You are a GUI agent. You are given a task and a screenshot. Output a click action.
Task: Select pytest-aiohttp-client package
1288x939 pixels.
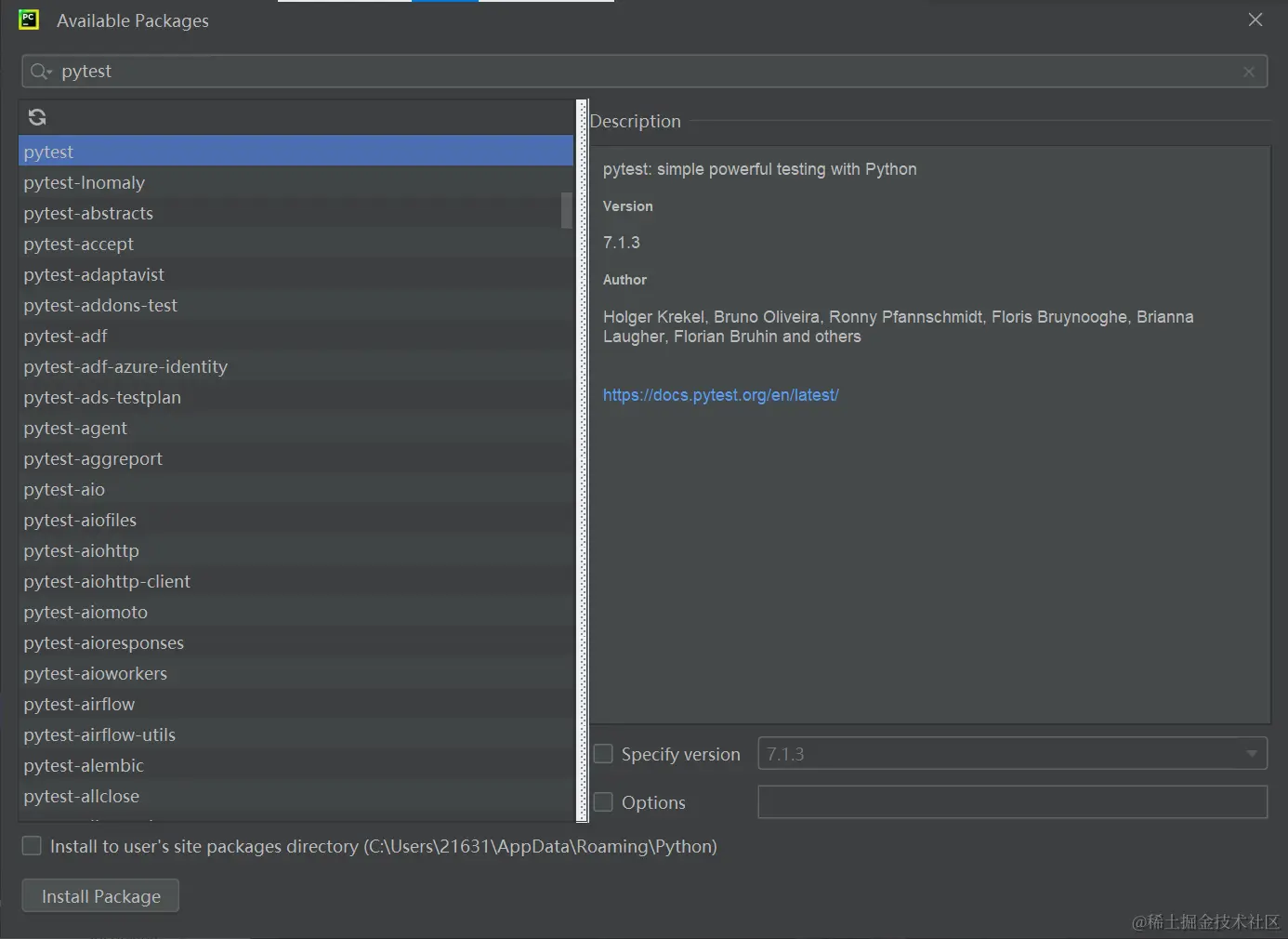click(x=296, y=581)
